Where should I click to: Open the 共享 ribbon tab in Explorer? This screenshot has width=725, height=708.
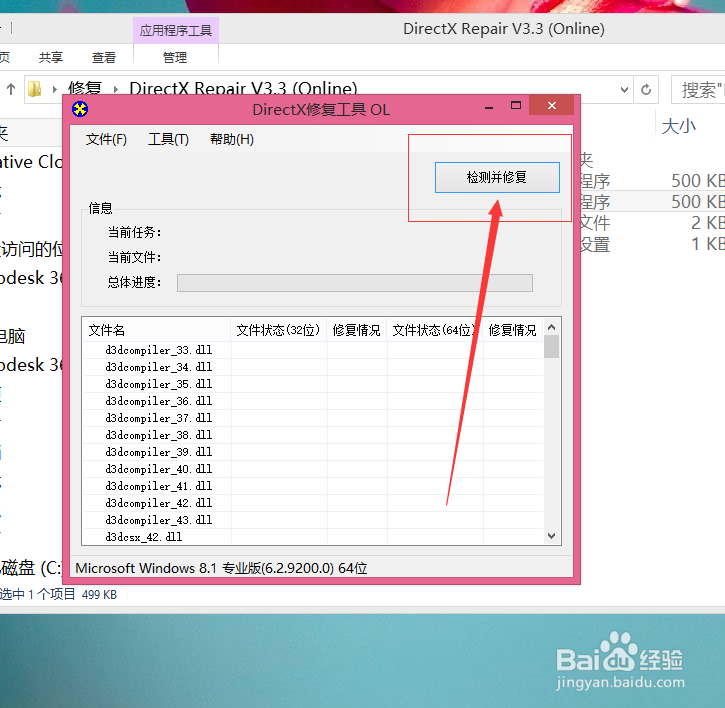(x=51, y=57)
